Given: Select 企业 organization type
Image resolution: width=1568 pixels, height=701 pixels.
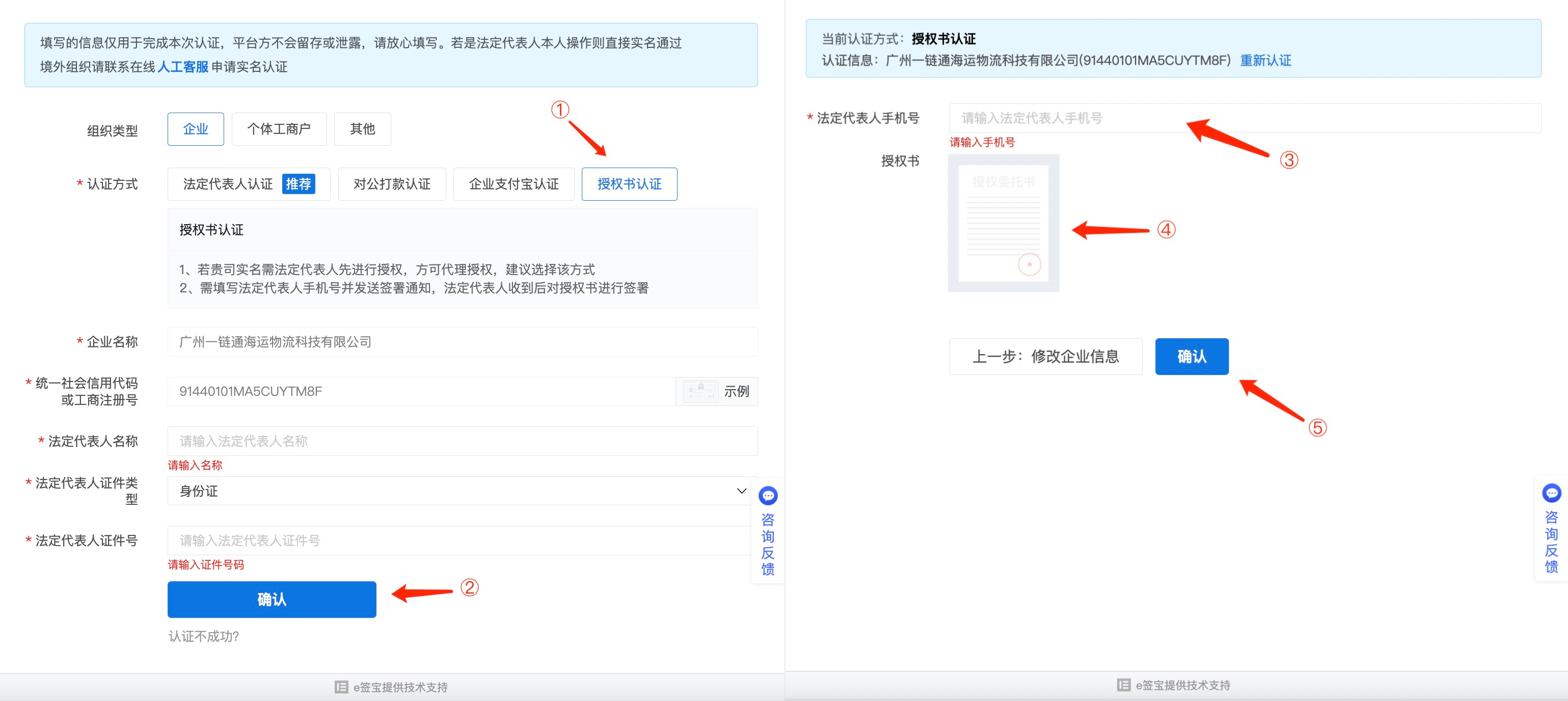Looking at the screenshot, I should point(196,129).
